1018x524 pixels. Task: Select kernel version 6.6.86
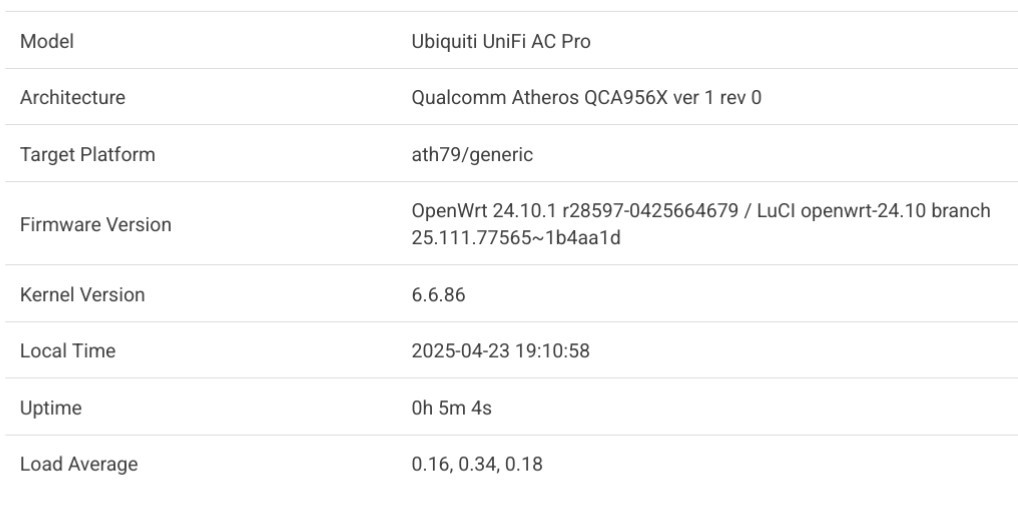(x=438, y=295)
